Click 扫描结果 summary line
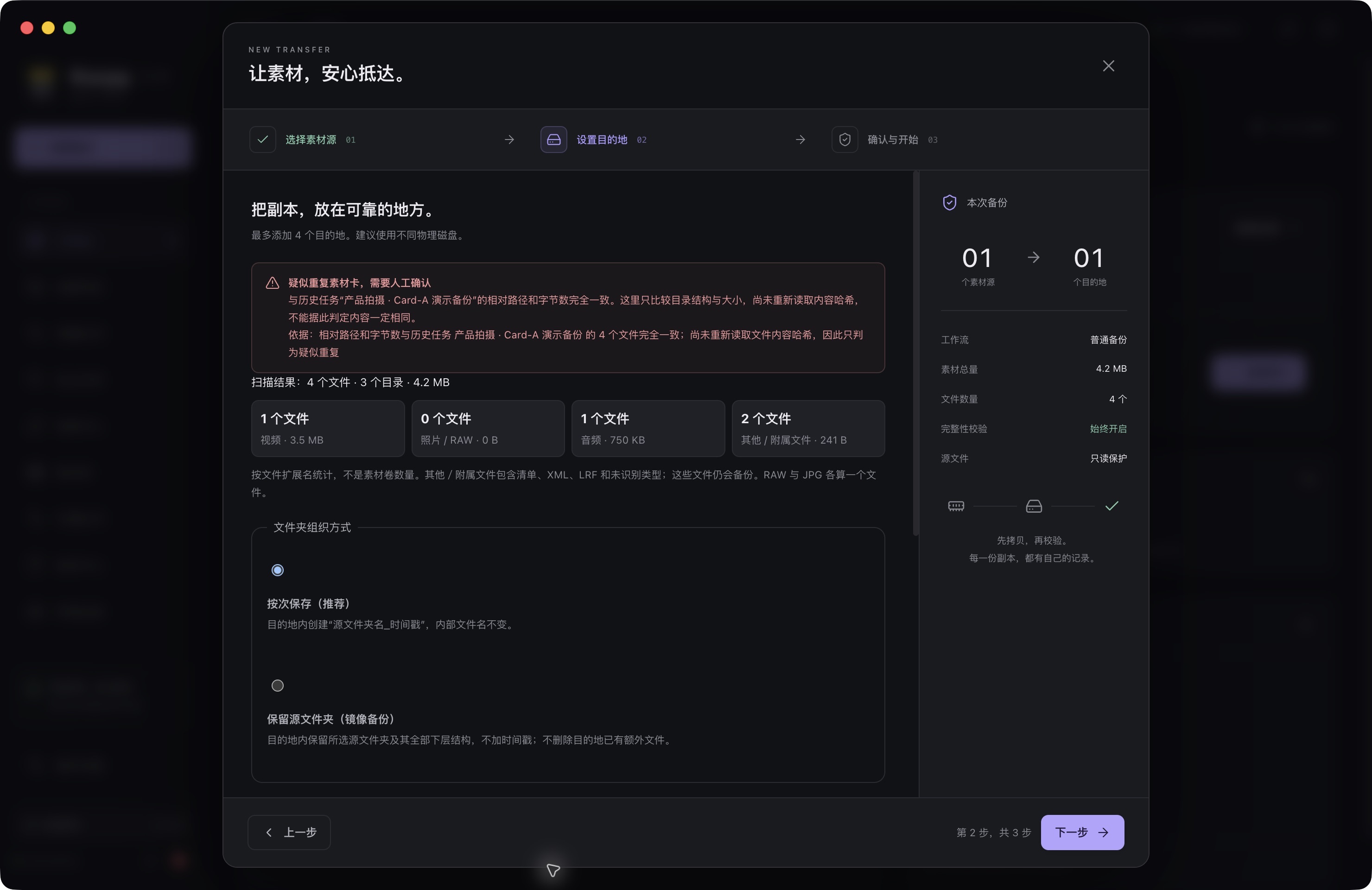The width and height of the screenshot is (1372, 890). point(350,382)
